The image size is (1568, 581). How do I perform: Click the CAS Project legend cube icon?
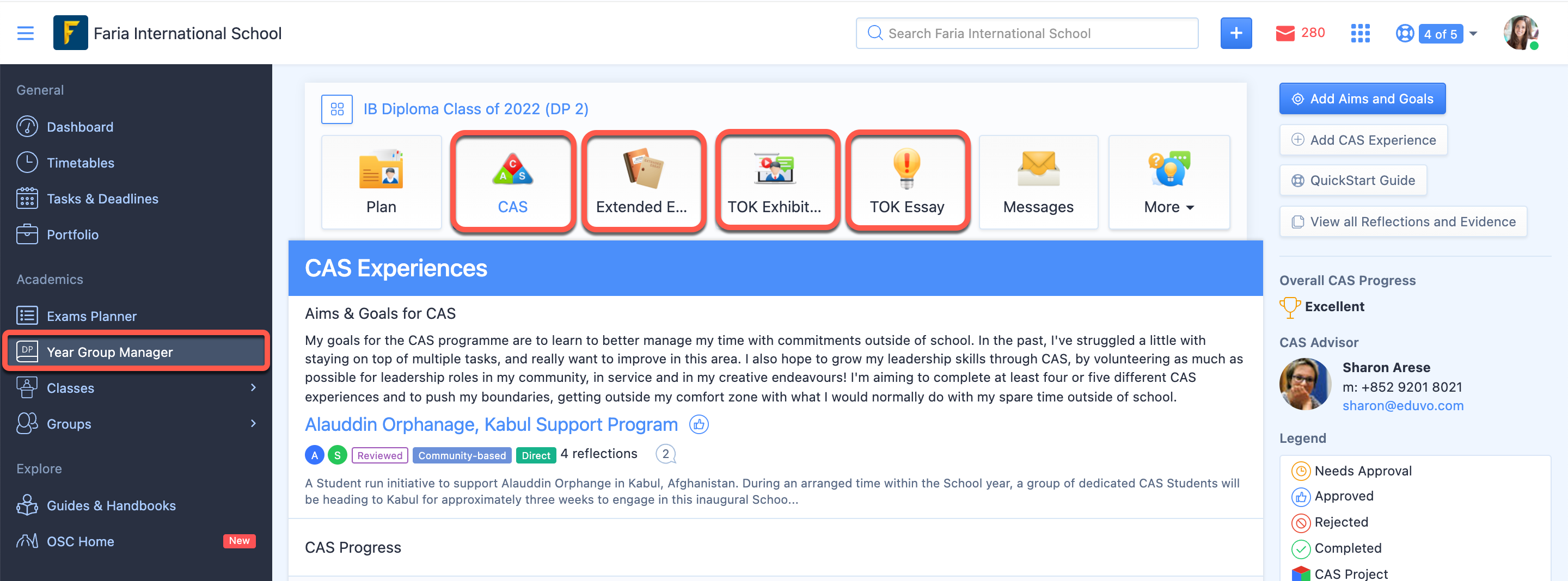(x=1300, y=574)
